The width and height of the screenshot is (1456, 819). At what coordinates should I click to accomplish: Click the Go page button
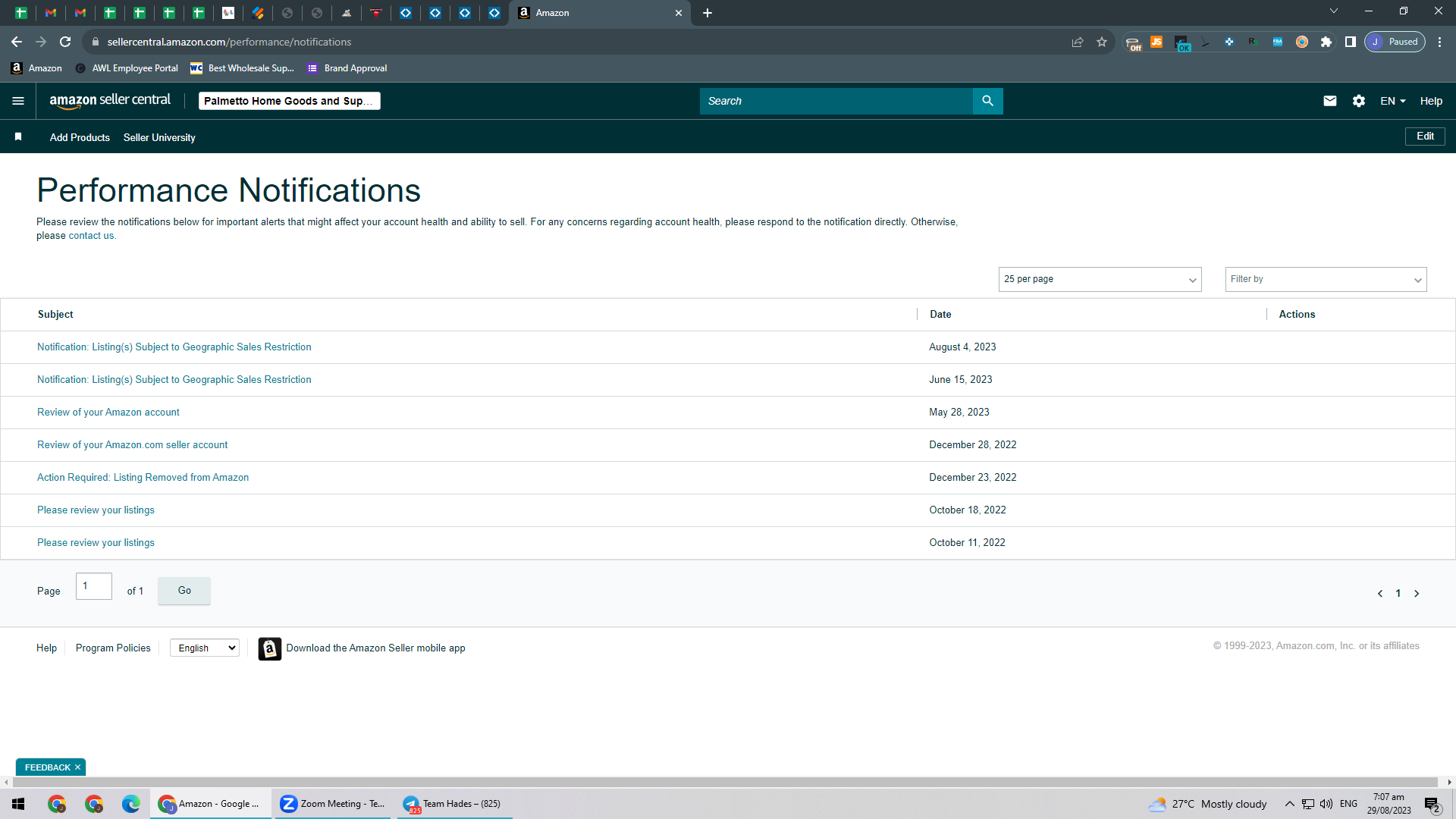pyautogui.click(x=184, y=591)
